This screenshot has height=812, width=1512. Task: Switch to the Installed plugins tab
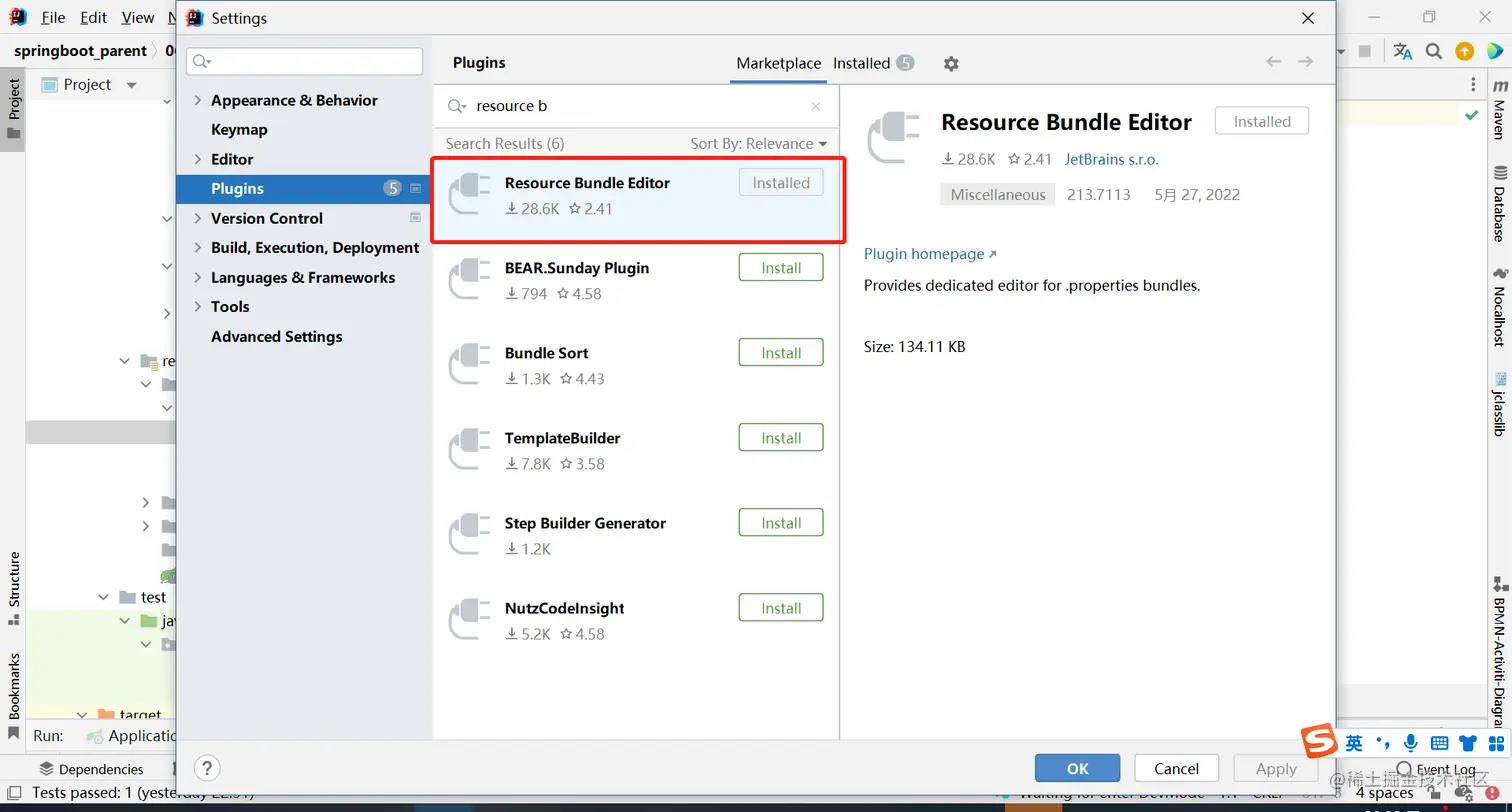tap(872, 63)
